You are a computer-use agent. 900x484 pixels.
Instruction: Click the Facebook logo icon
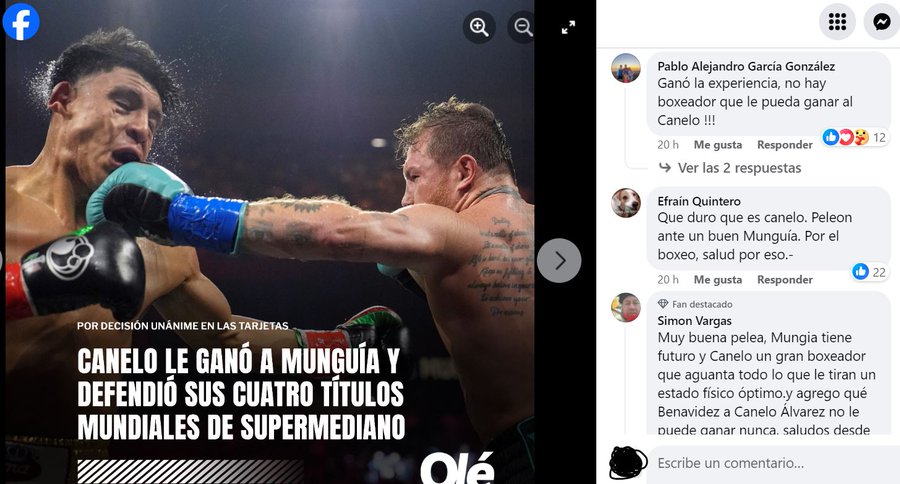coord(21,22)
